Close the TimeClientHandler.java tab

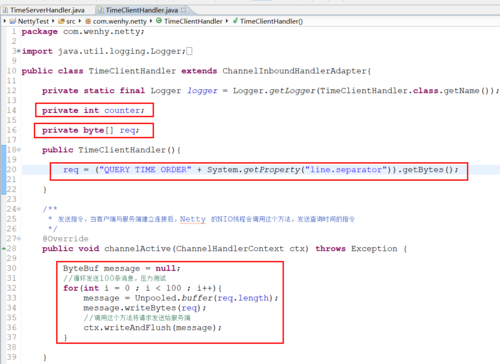(x=184, y=10)
